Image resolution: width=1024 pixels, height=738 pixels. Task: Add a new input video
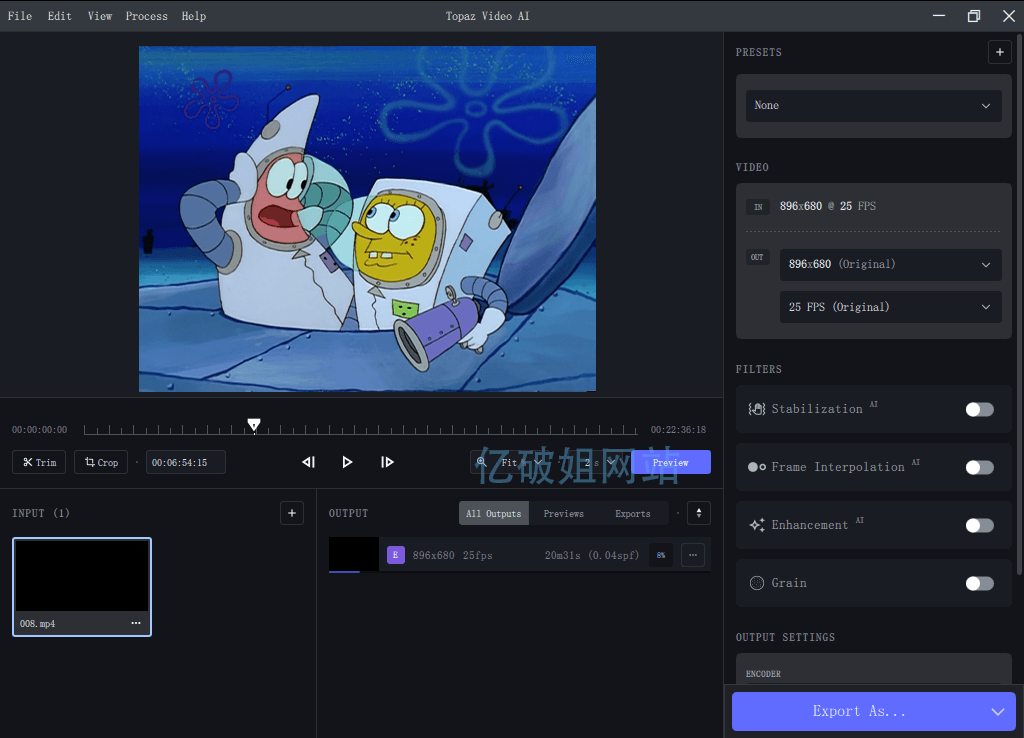[292, 513]
